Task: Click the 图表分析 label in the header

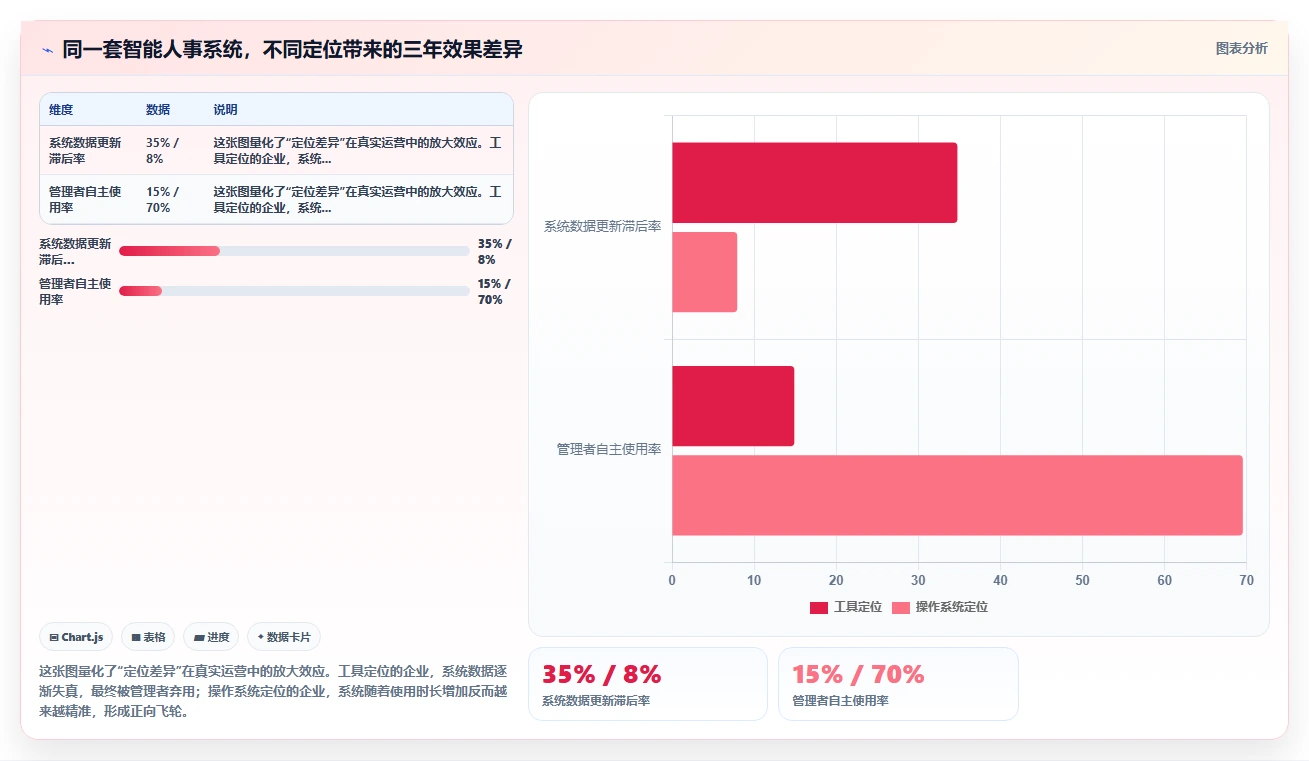Action: [x=1241, y=48]
